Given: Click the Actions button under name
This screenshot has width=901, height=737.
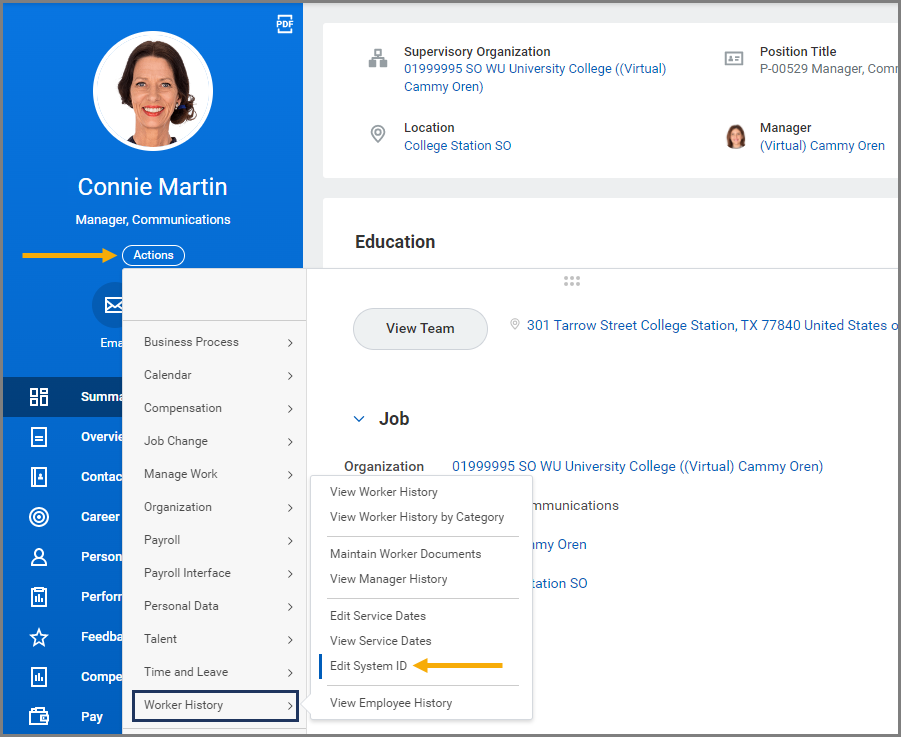Looking at the screenshot, I should pyautogui.click(x=153, y=255).
